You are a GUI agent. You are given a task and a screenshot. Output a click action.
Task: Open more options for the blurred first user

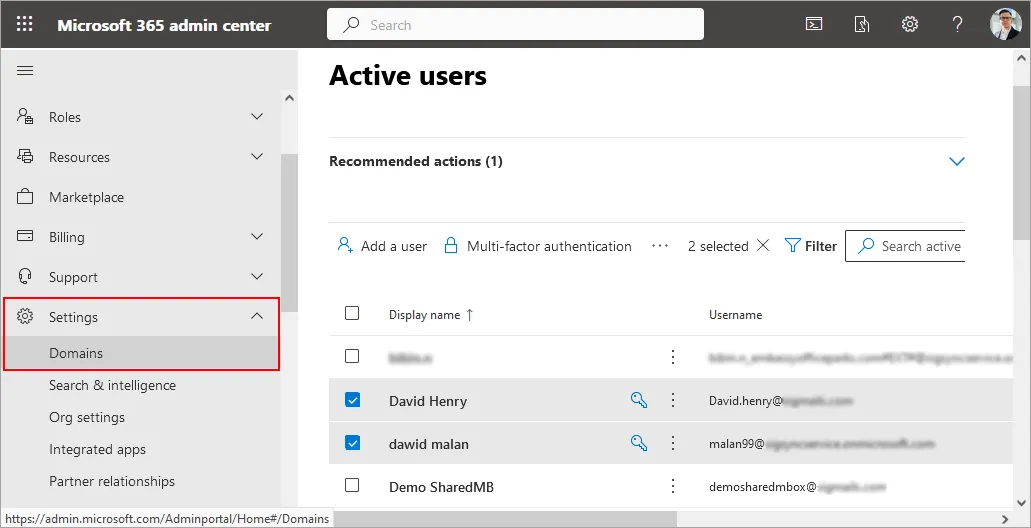point(673,356)
